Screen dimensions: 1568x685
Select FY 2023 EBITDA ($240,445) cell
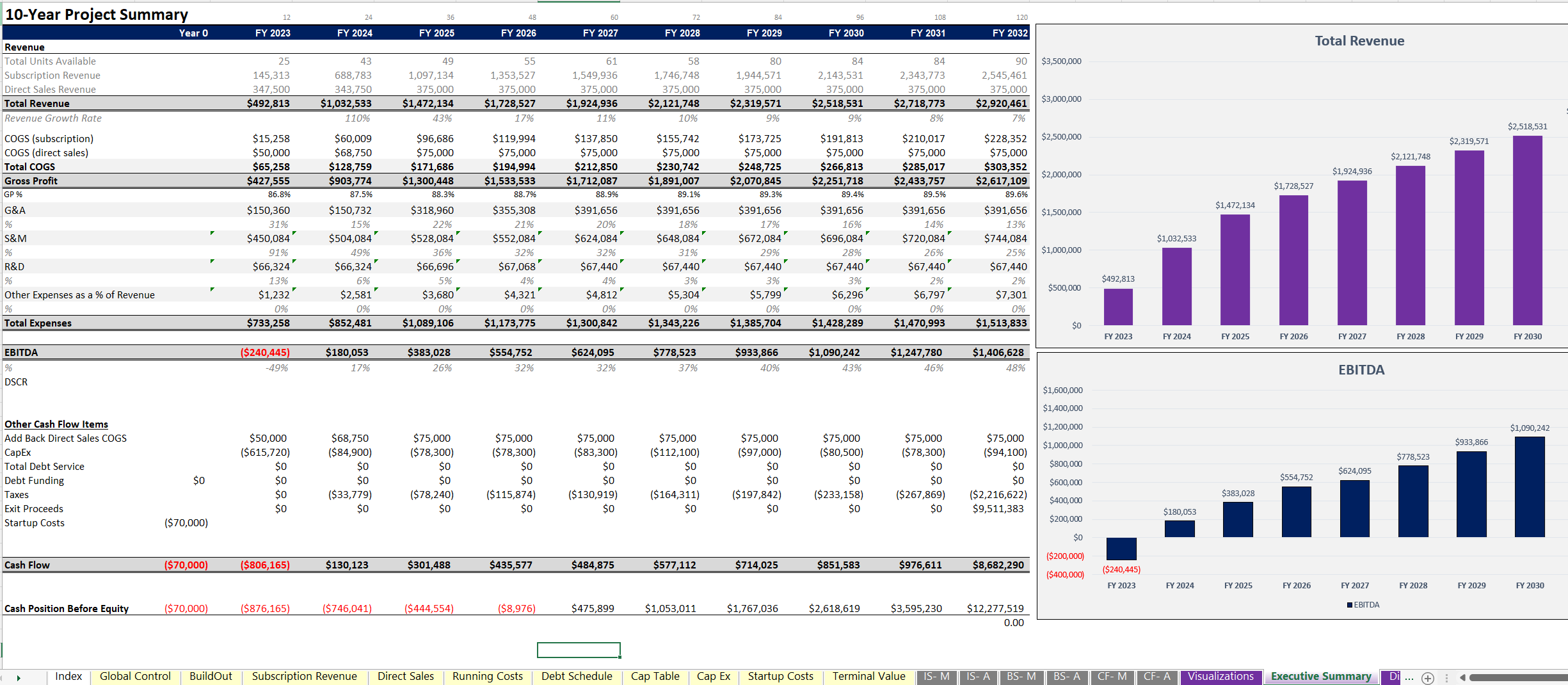pos(265,353)
